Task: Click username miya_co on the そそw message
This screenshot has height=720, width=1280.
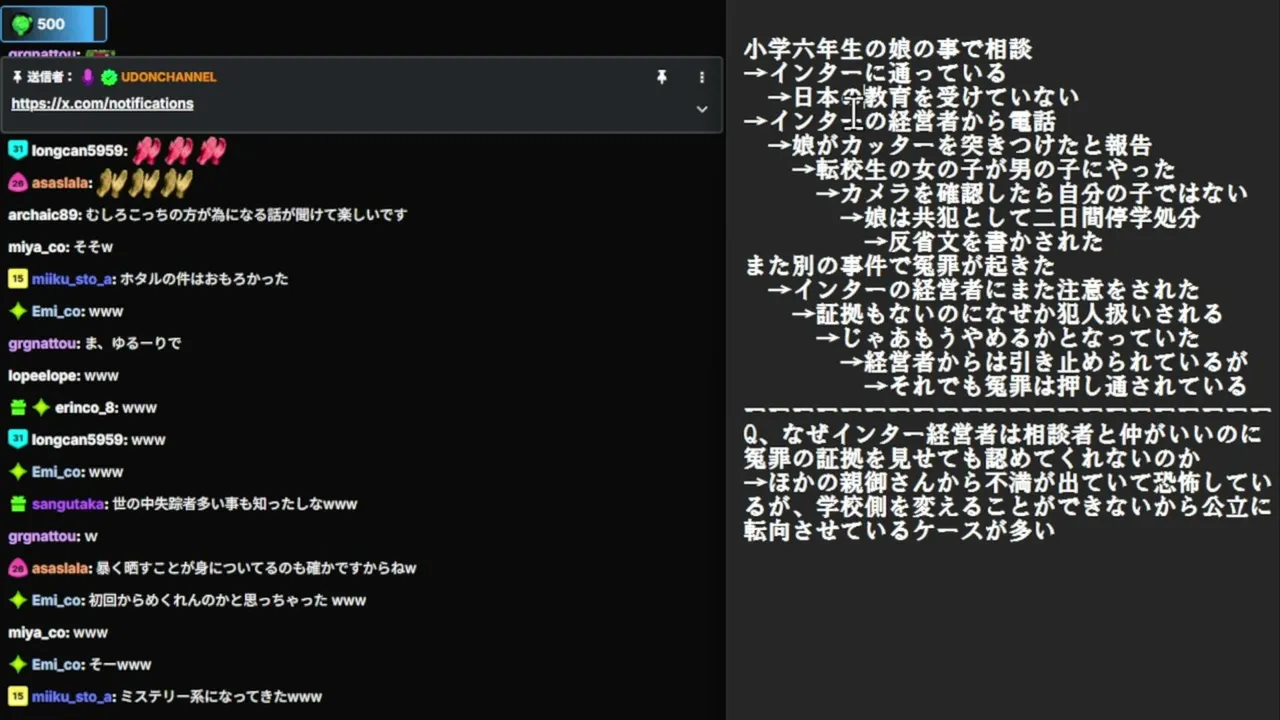Action: pyautogui.click(x=37, y=247)
